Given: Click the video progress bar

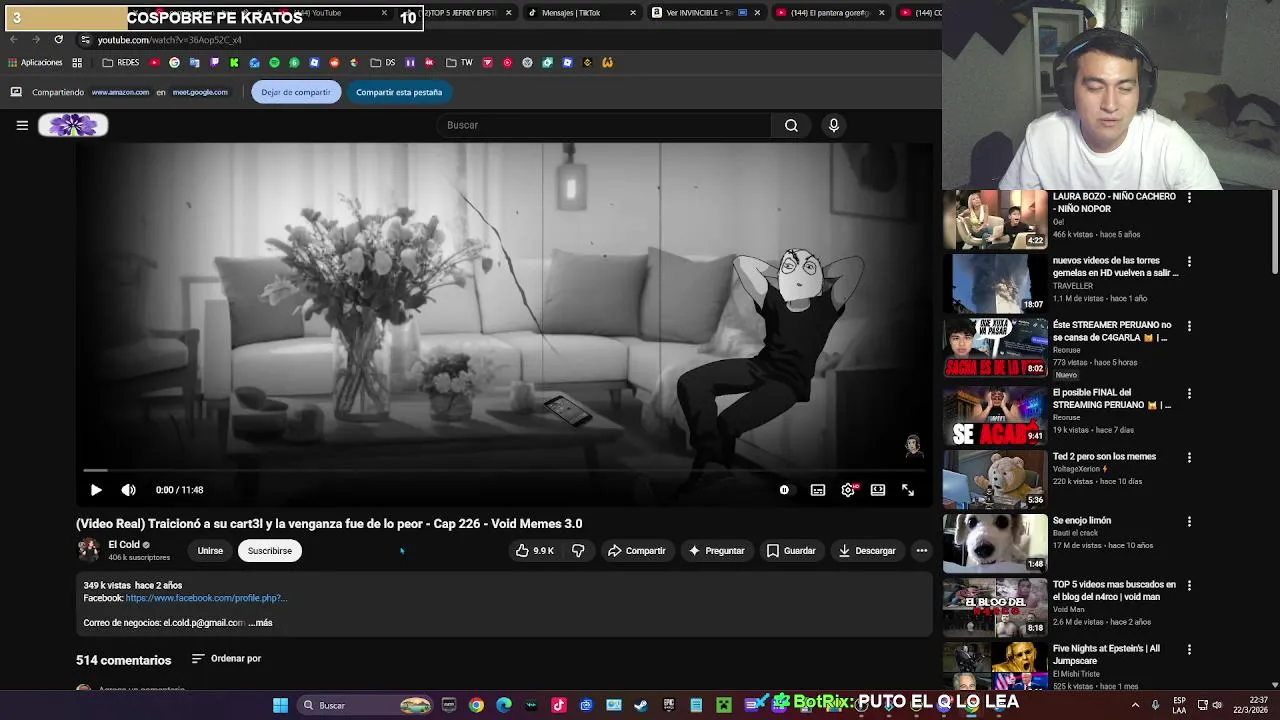Looking at the screenshot, I should (x=504, y=469).
